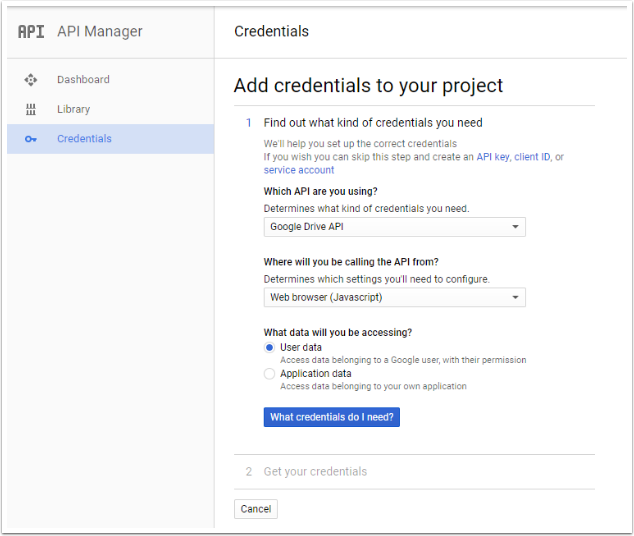Click What credentials do I need? button

tap(332, 417)
